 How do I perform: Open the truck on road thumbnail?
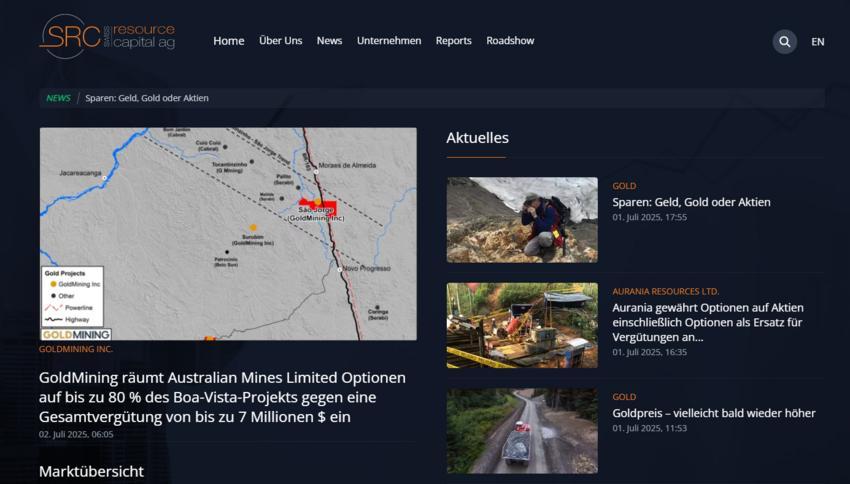pos(522,431)
